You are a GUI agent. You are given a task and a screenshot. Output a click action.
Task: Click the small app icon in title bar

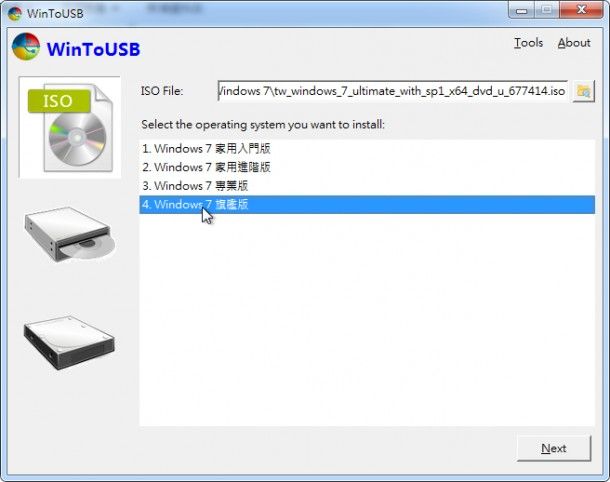coord(15,14)
